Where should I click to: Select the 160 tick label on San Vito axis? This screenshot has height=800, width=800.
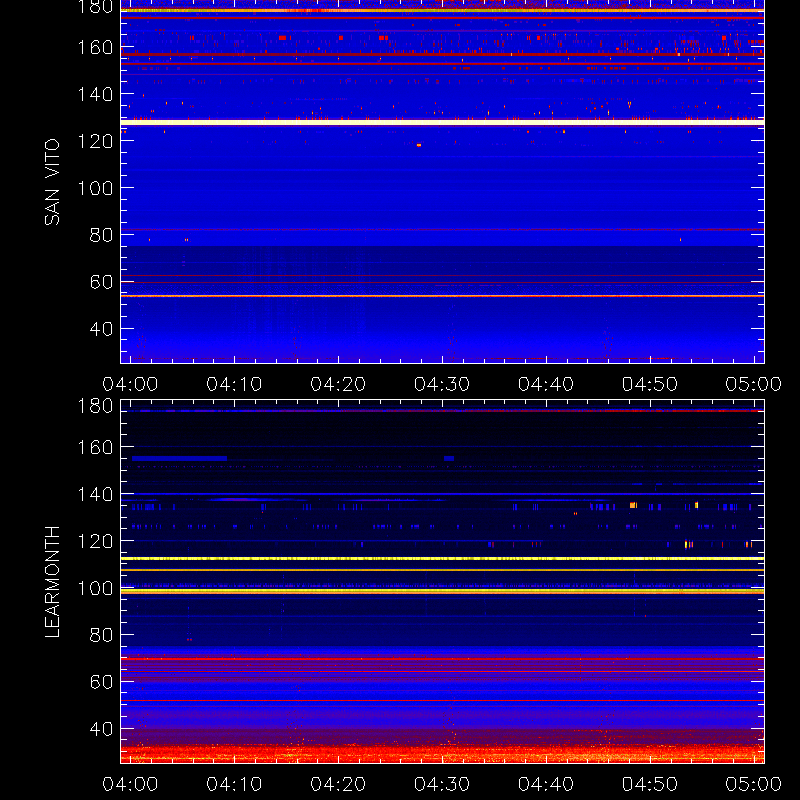[x=95, y=47]
